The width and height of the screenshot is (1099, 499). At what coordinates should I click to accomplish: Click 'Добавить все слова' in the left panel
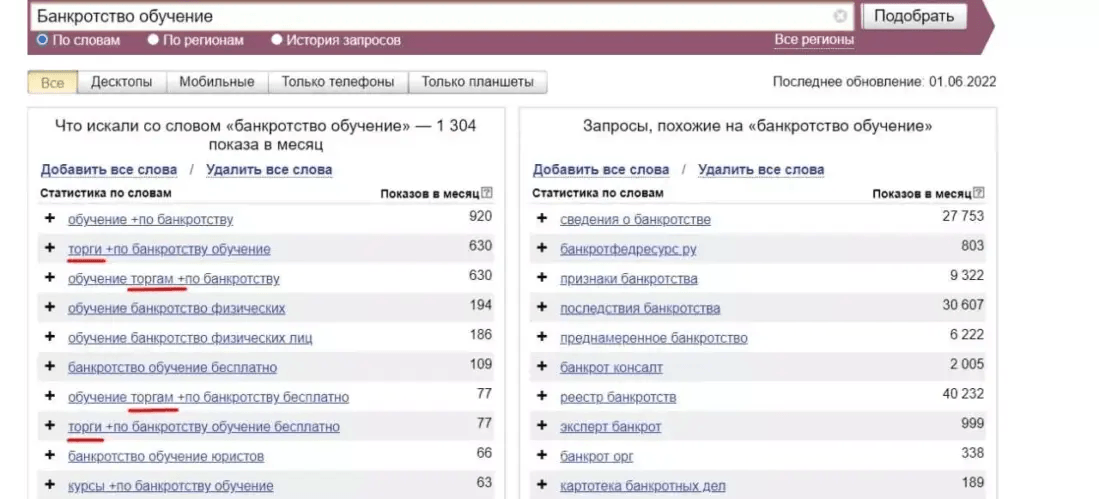point(109,170)
